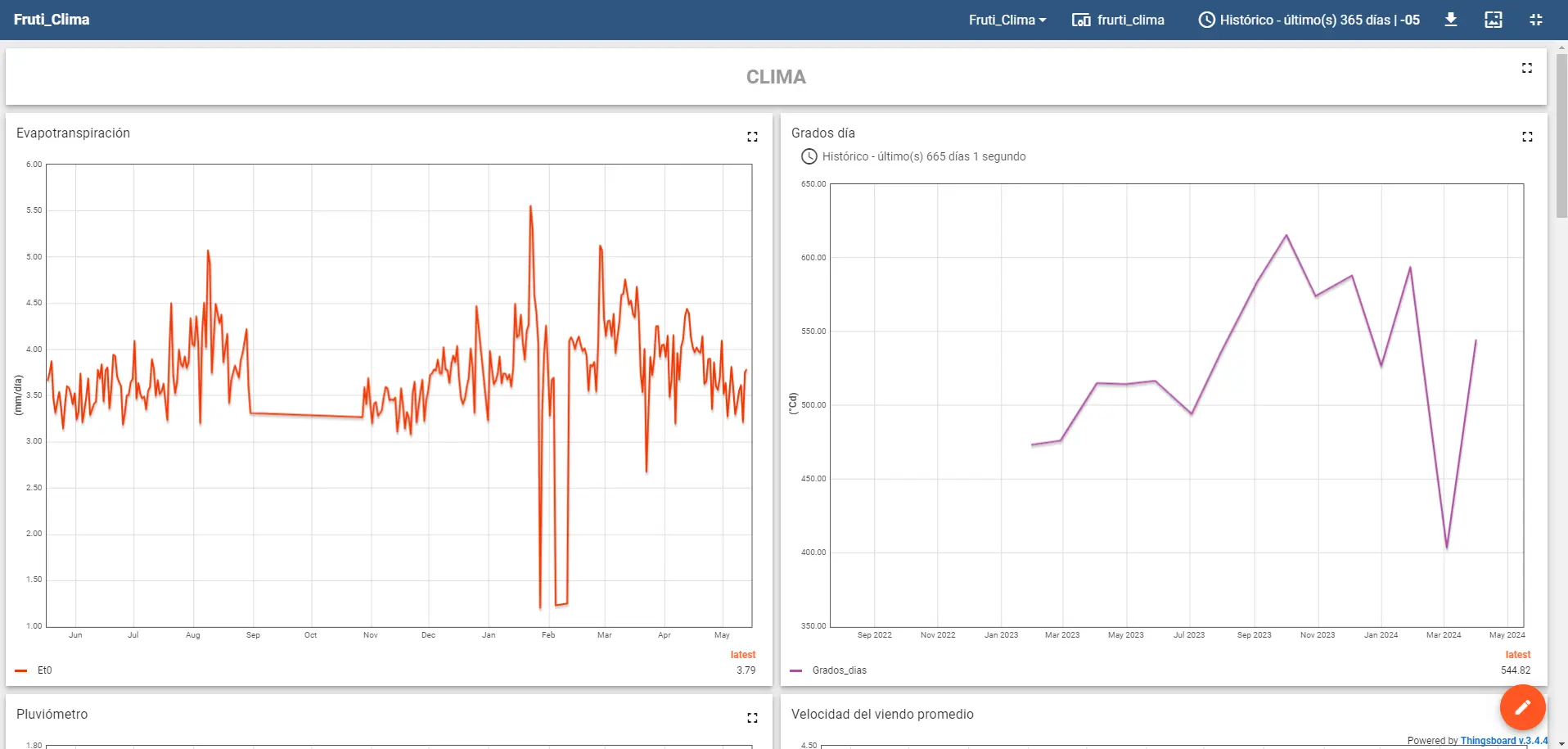
Task: Toggle the Grados_dias legend series
Action: point(840,670)
